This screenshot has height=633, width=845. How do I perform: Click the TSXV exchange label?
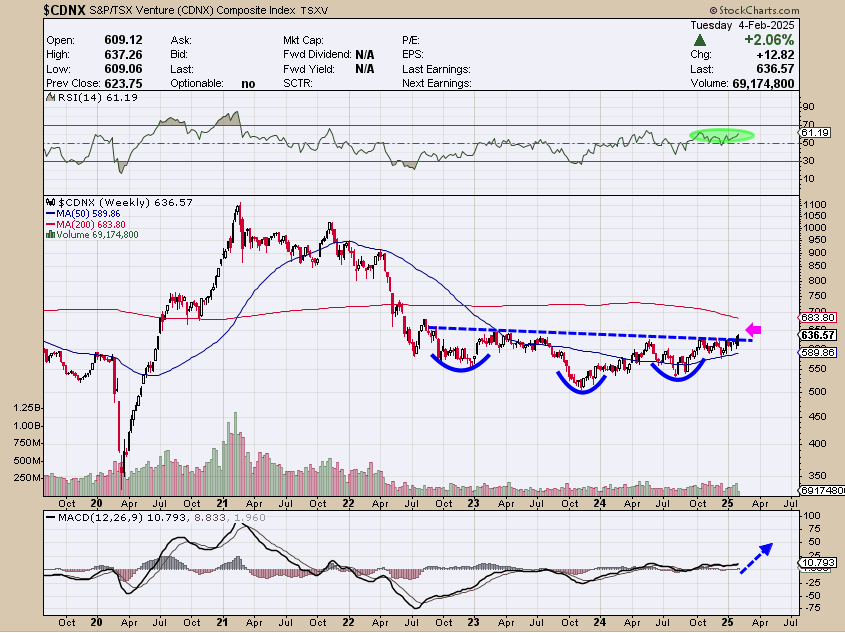pyautogui.click(x=314, y=10)
